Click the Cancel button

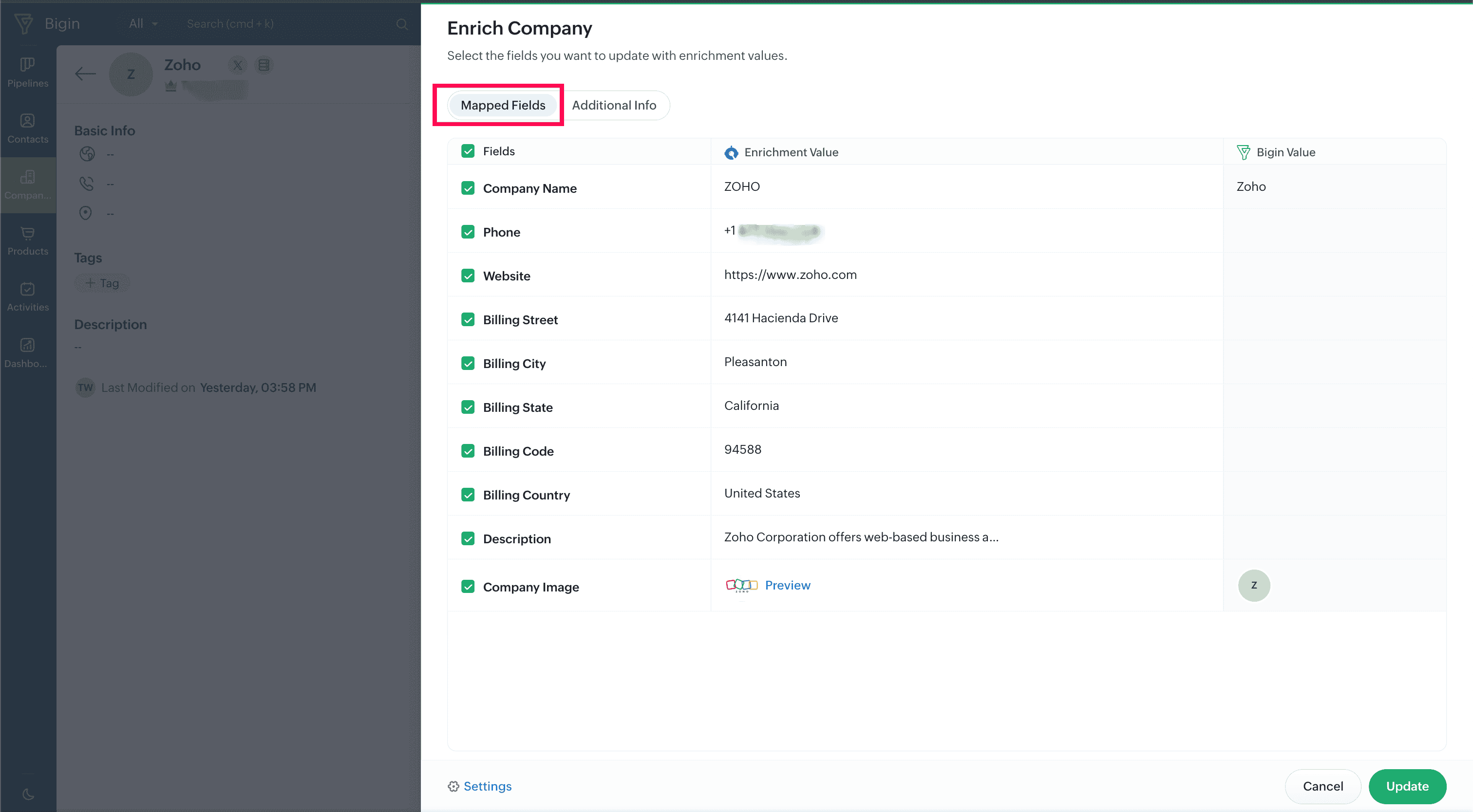[1322, 786]
